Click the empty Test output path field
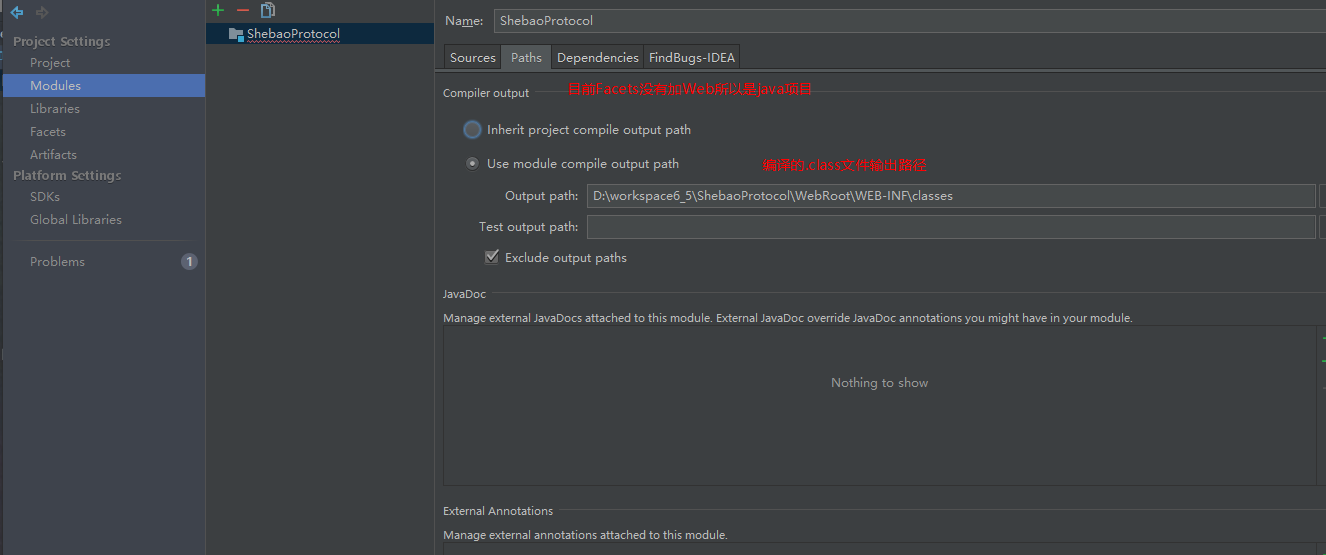Viewport: 1326px width, 555px height. (950, 227)
